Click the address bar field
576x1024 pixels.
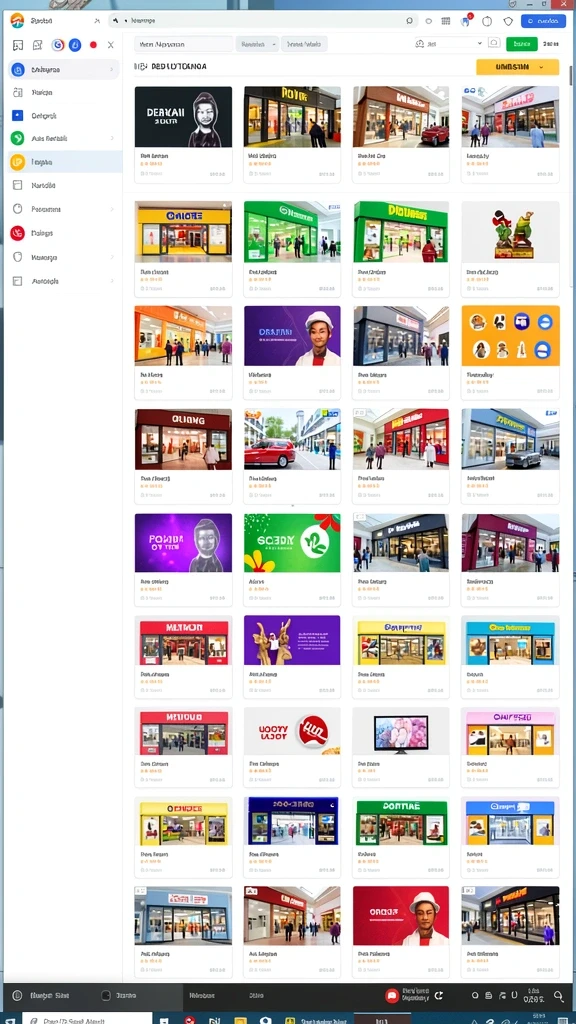pyautogui.click(x=263, y=21)
